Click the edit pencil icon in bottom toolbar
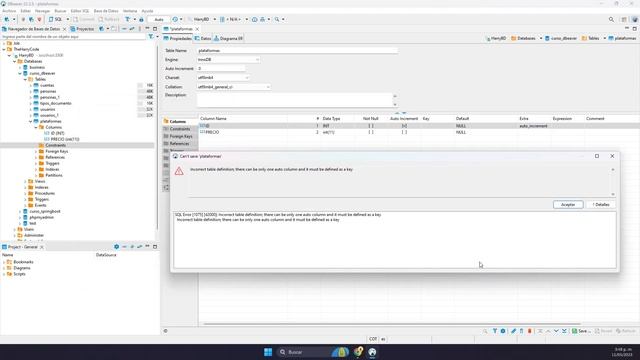The width and height of the screenshot is (640, 360). (513, 331)
